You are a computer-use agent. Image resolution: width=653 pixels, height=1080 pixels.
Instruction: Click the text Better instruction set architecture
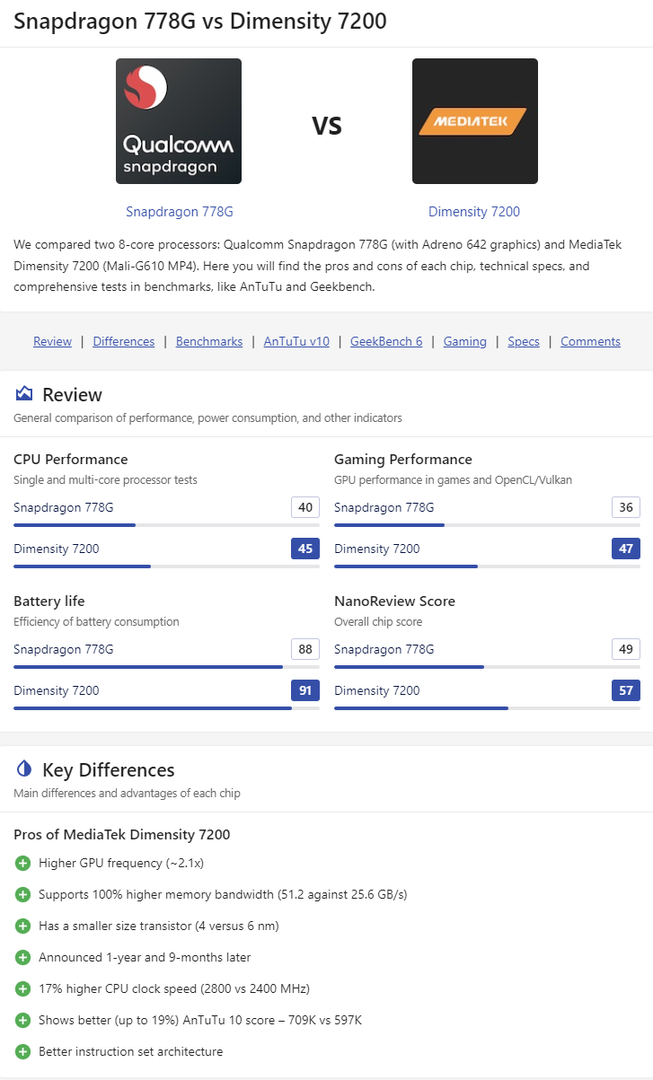click(131, 1052)
